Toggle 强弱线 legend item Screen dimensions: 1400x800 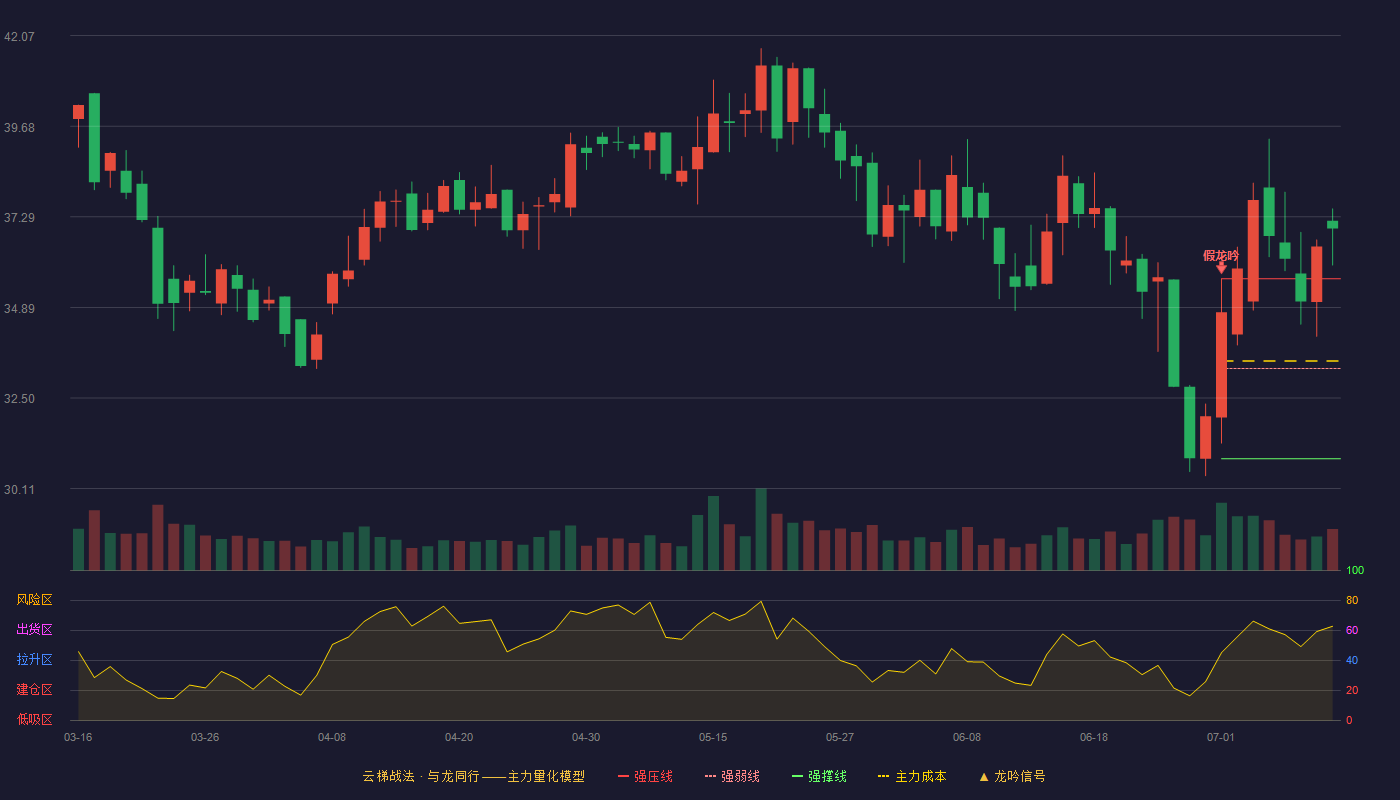pos(732,776)
